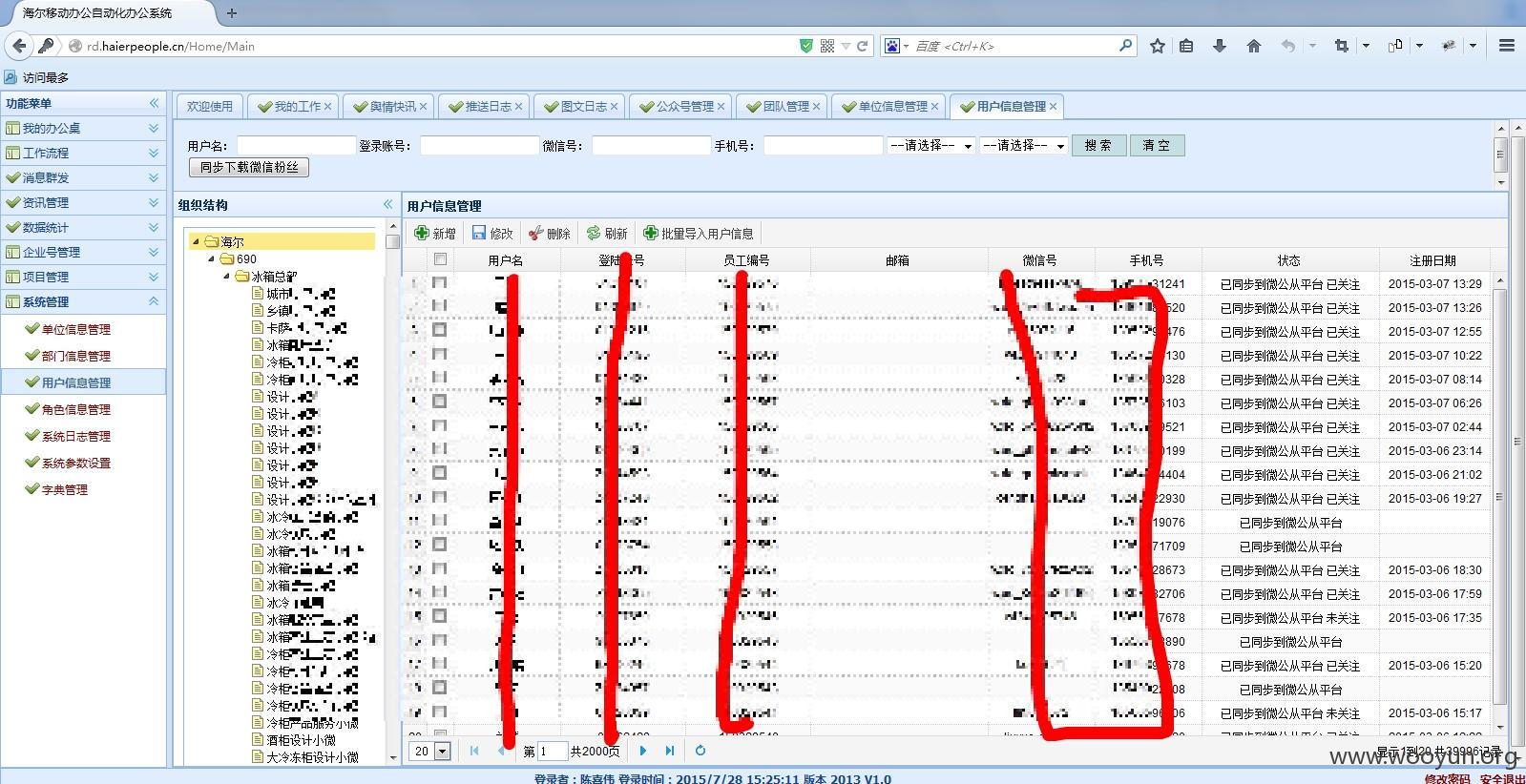Go to the first page of results
This screenshot has height=784, width=1526.
[x=474, y=751]
